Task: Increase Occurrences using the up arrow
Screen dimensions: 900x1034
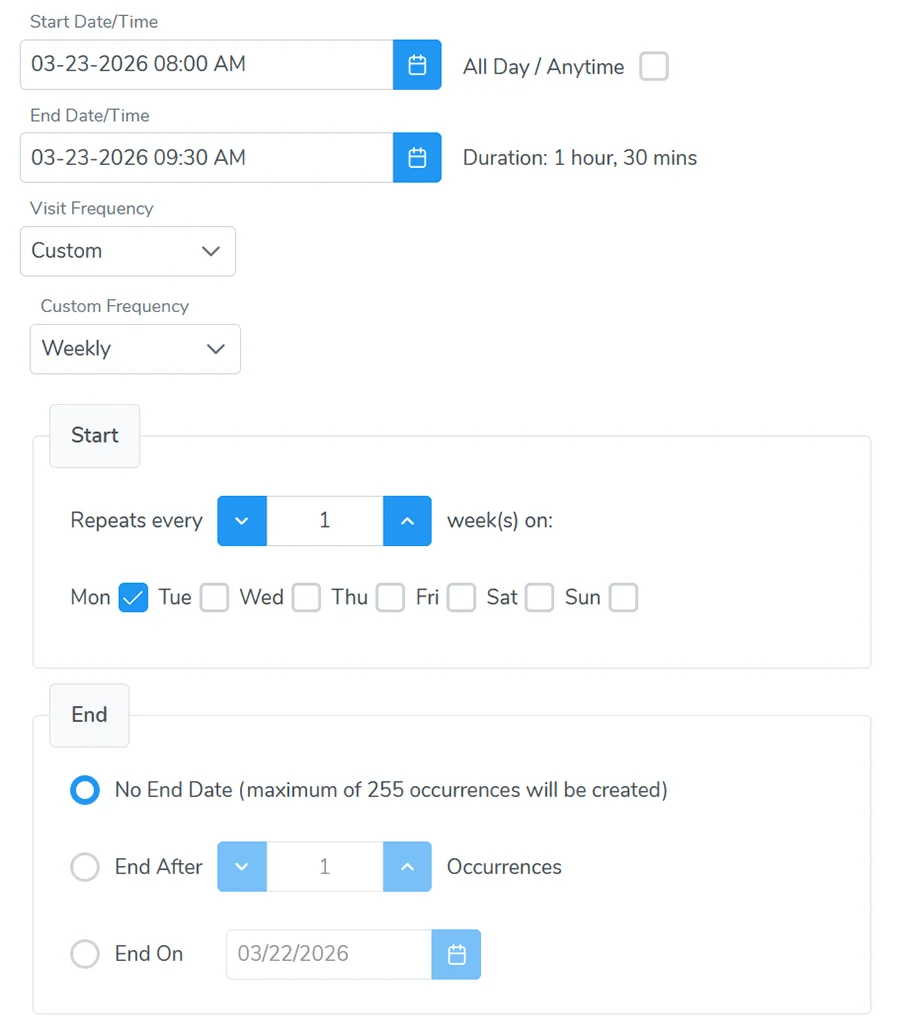Action: (407, 867)
